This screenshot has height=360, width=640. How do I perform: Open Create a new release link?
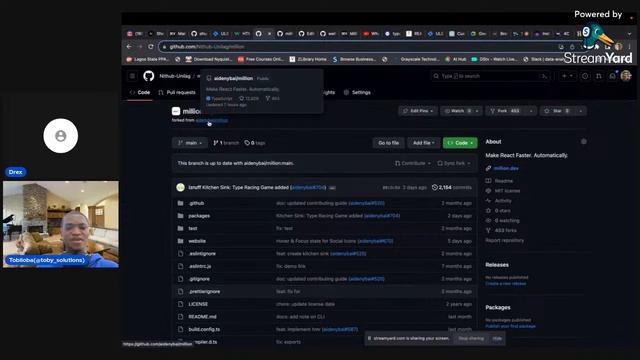(506, 284)
